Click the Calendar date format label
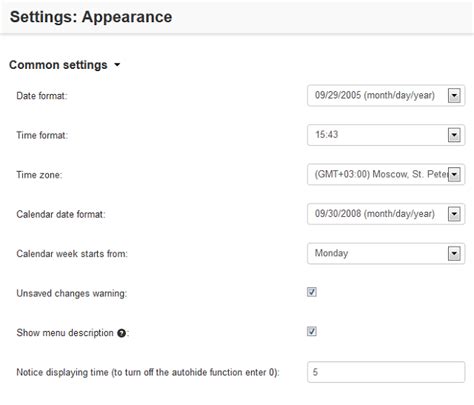Screen dimensions: 474x405 [61, 214]
